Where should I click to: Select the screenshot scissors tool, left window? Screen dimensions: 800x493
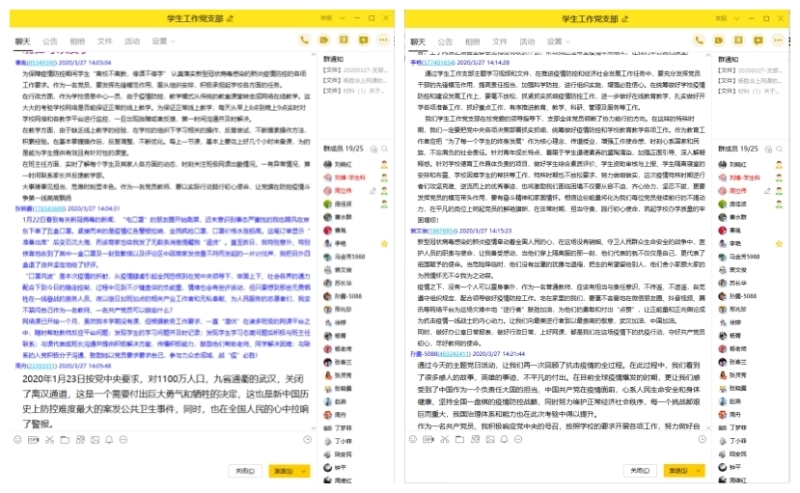[x=49, y=439]
